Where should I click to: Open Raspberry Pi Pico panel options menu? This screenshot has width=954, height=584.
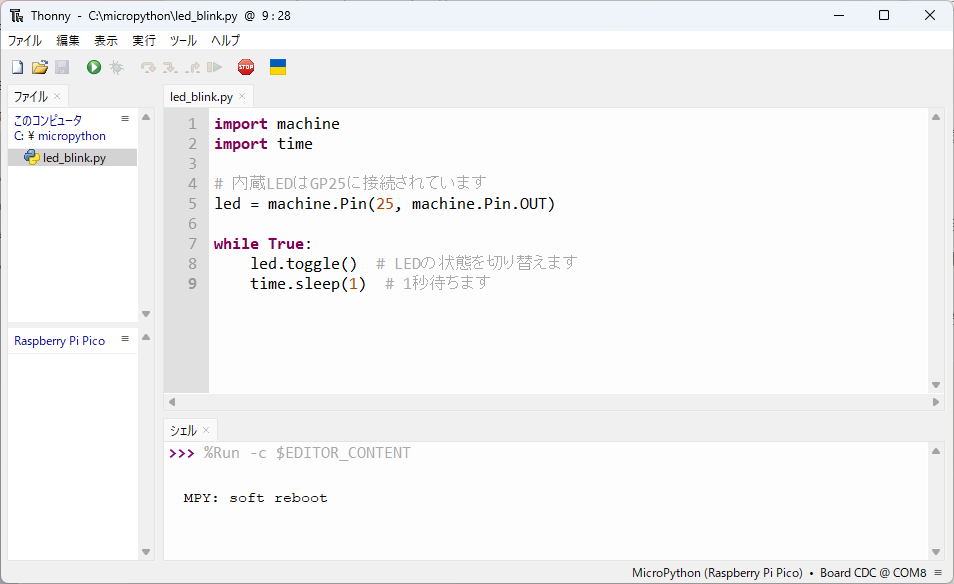pos(125,340)
